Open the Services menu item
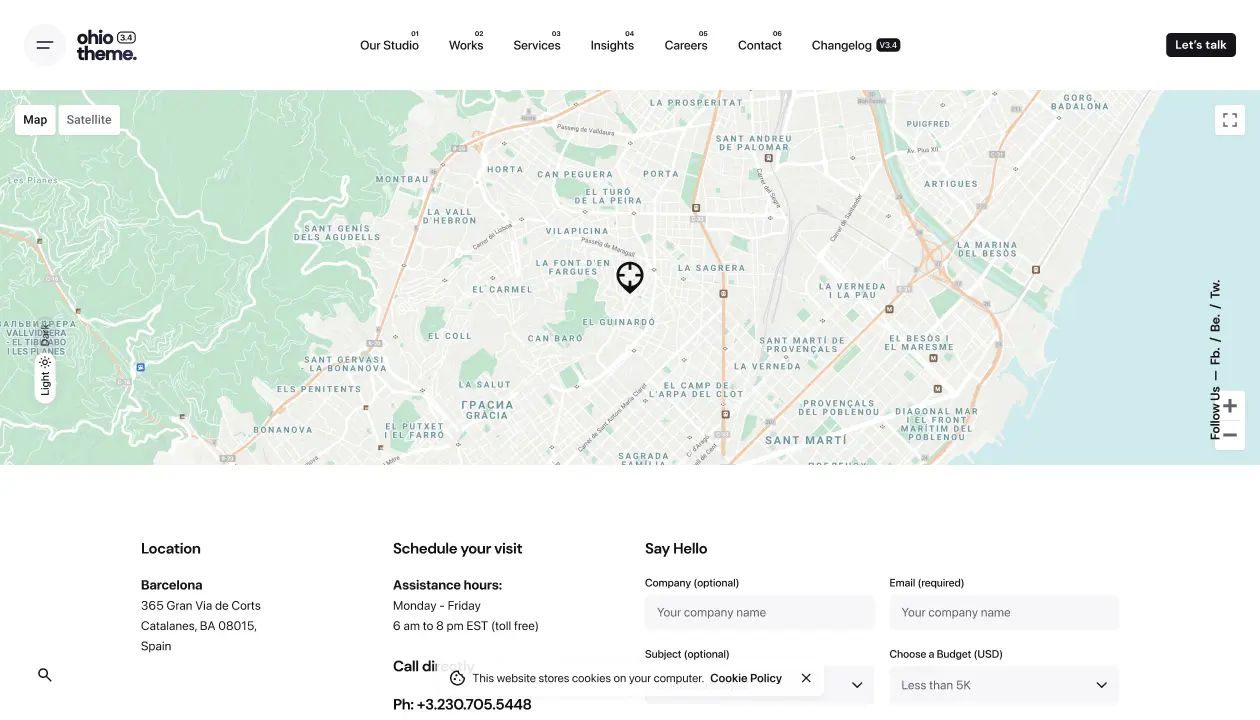 coord(536,45)
